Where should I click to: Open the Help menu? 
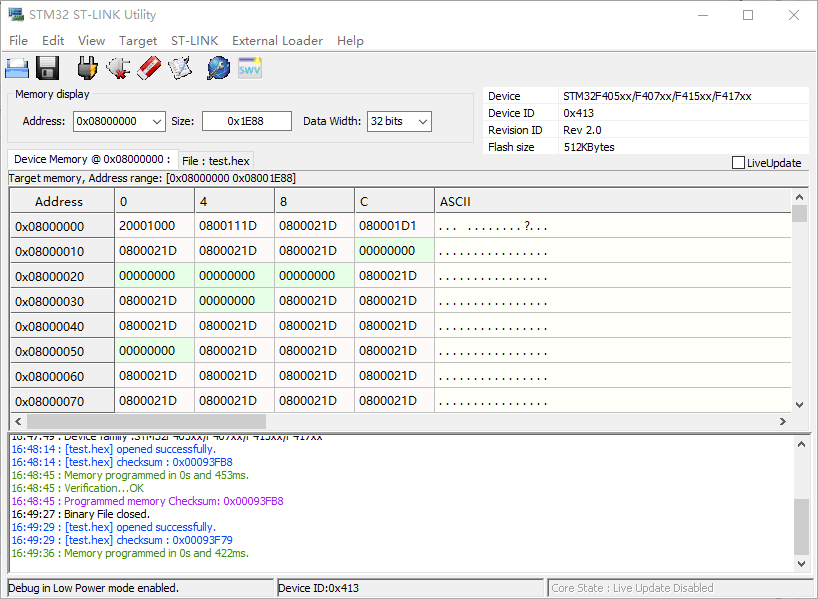click(350, 41)
